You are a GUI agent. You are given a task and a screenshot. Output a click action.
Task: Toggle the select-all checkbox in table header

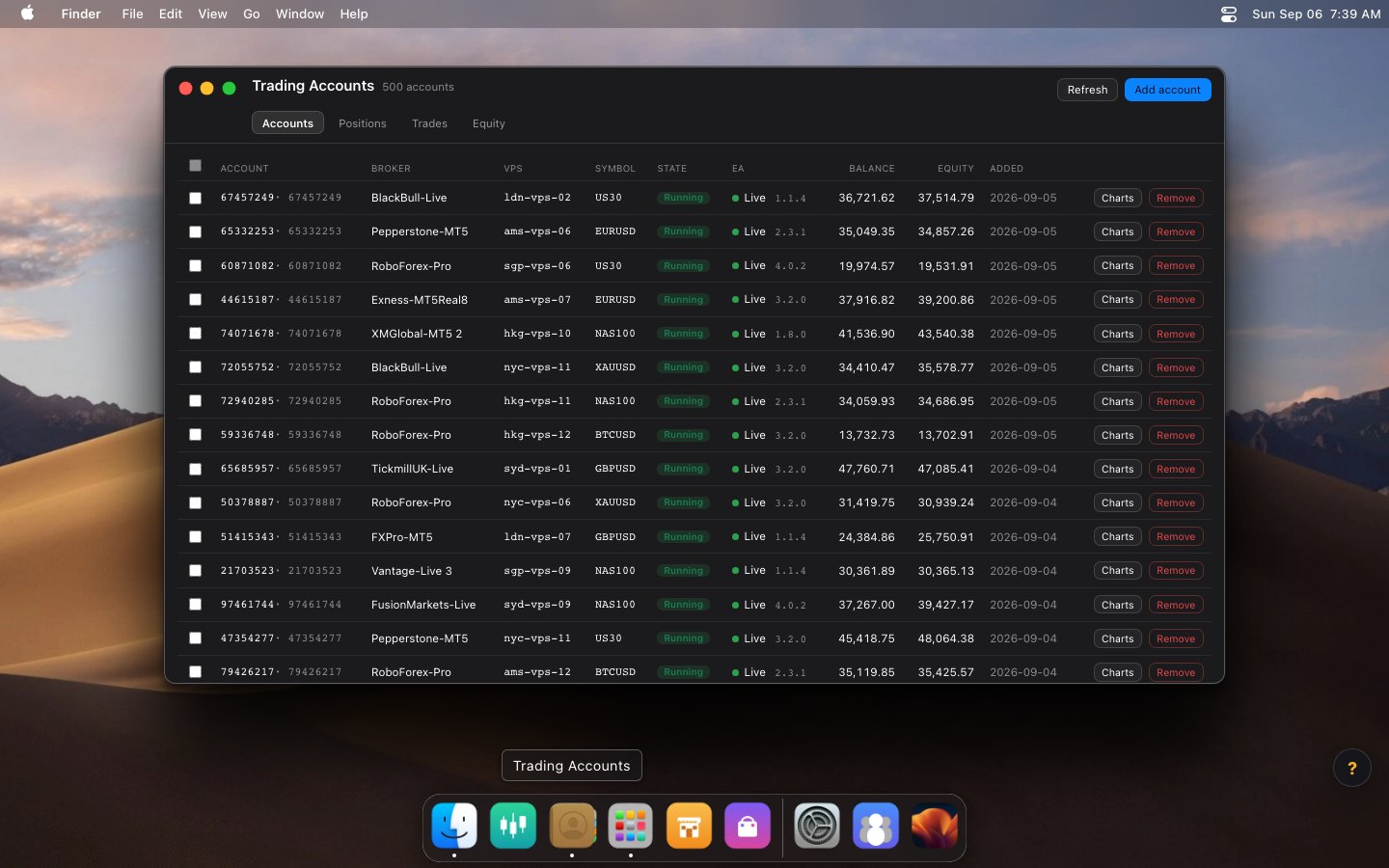(196, 166)
